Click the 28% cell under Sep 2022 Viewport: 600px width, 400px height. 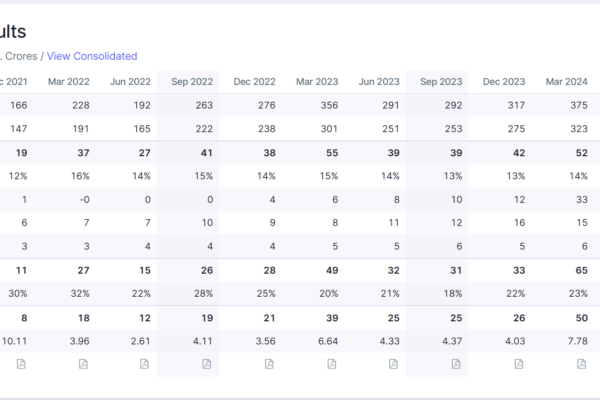[204, 294]
